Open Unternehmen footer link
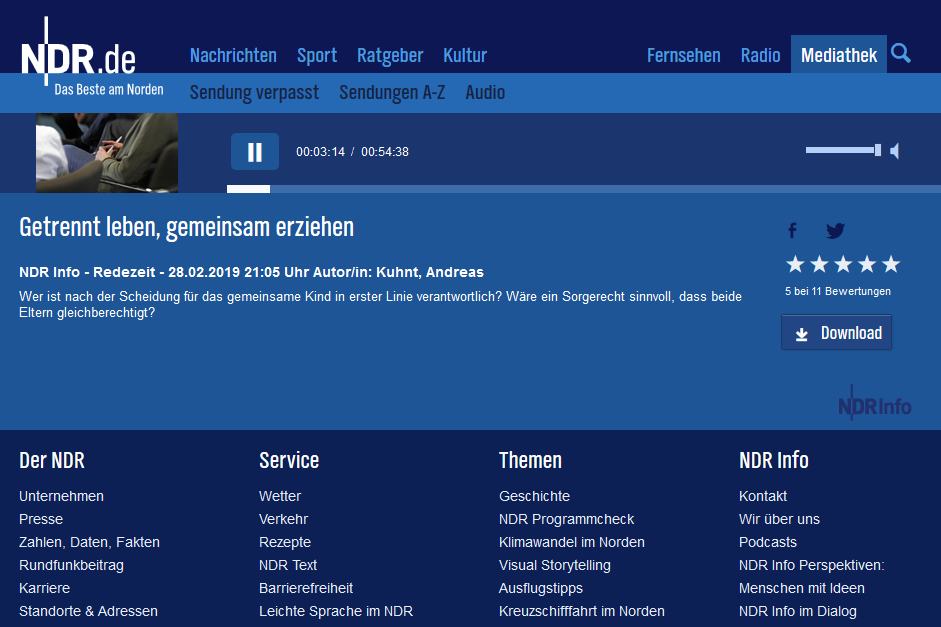Viewport: 941px width, 627px height. click(x=61, y=496)
